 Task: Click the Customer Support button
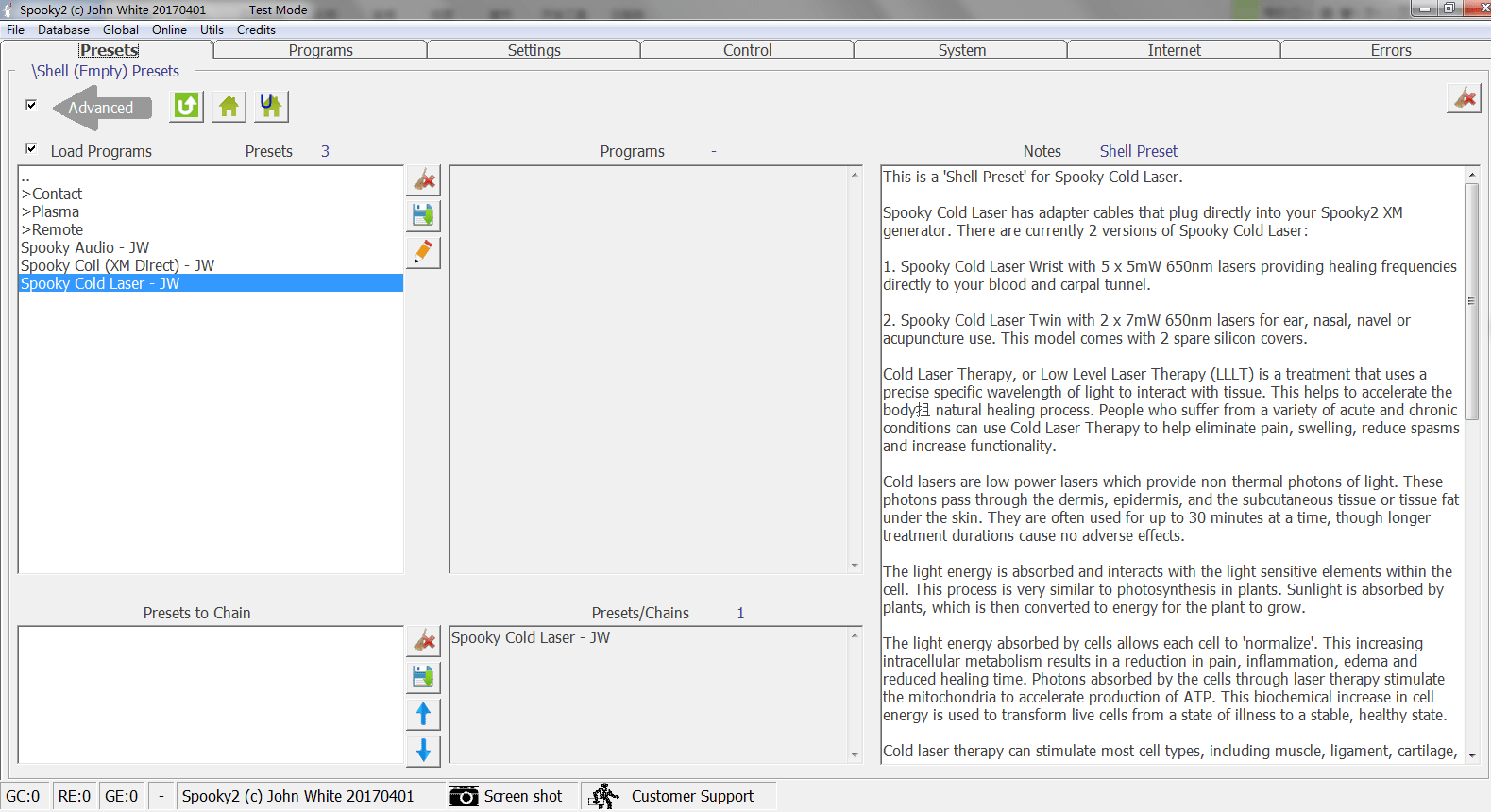coord(674,796)
